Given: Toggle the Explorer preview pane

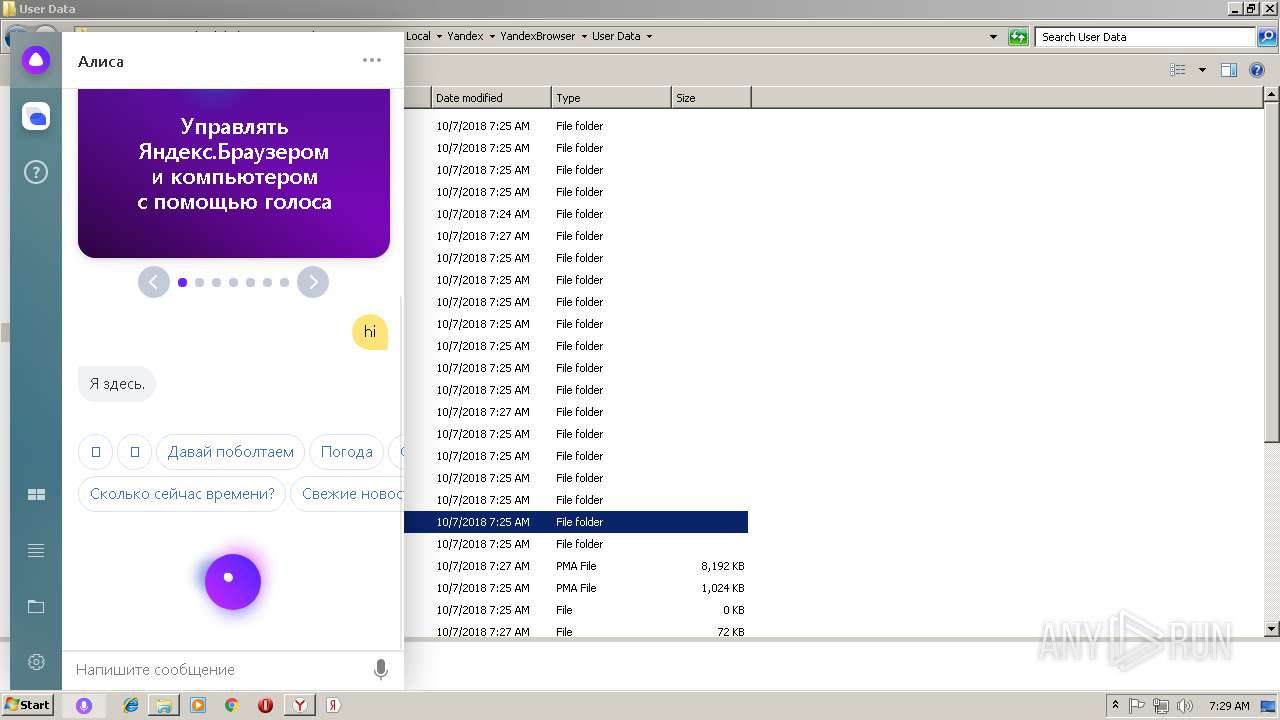Looking at the screenshot, I should (1229, 70).
